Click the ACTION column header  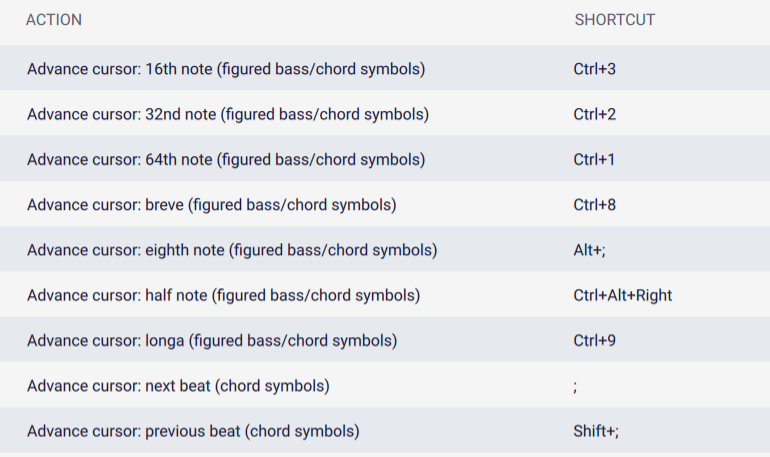(x=54, y=20)
